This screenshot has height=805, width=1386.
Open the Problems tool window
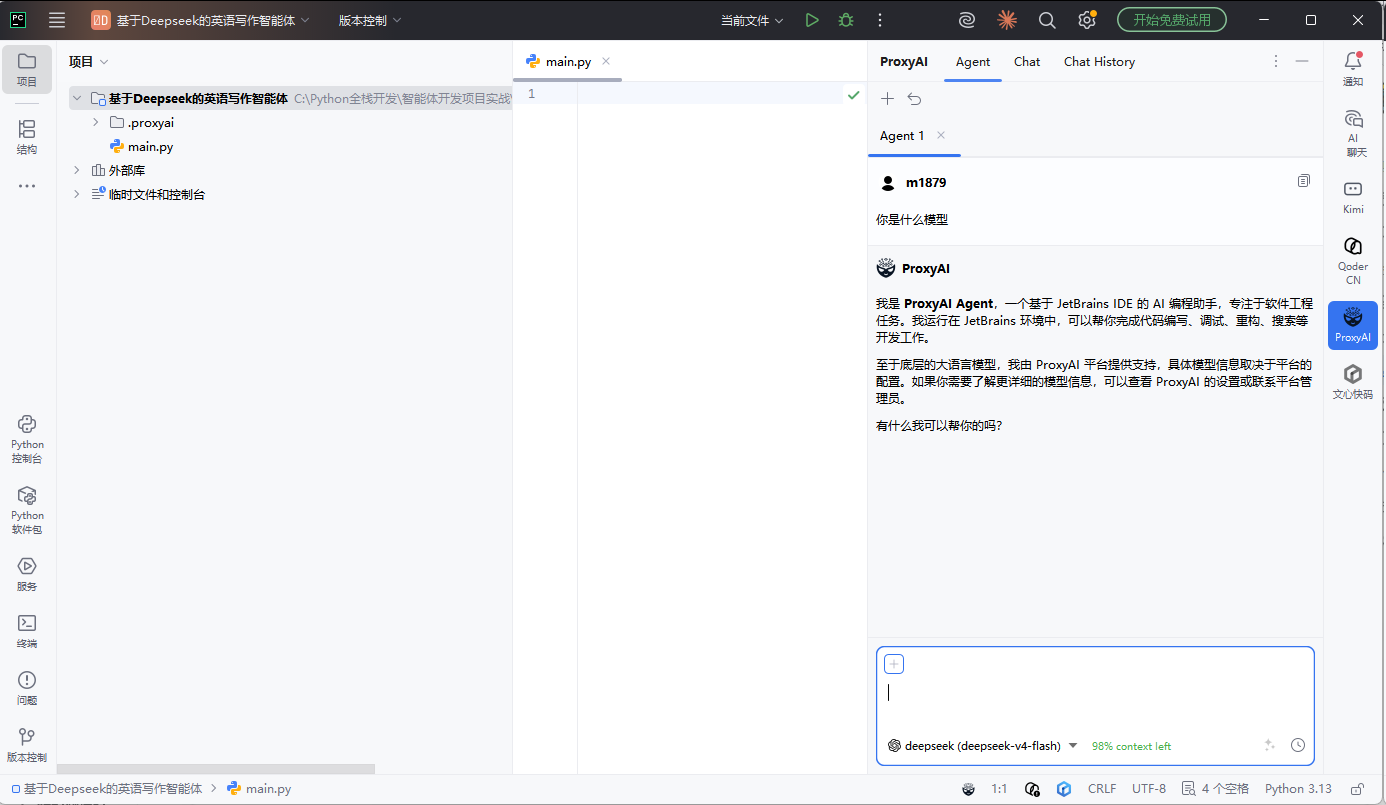pyautogui.click(x=27, y=688)
